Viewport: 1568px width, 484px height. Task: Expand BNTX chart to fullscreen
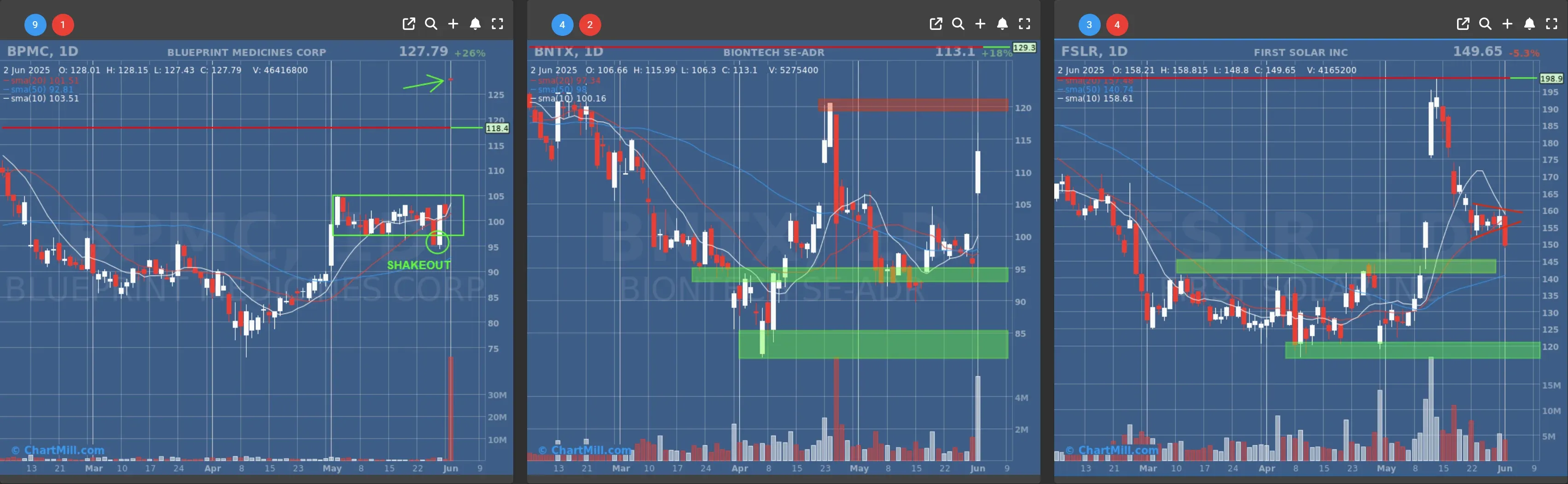1024,24
